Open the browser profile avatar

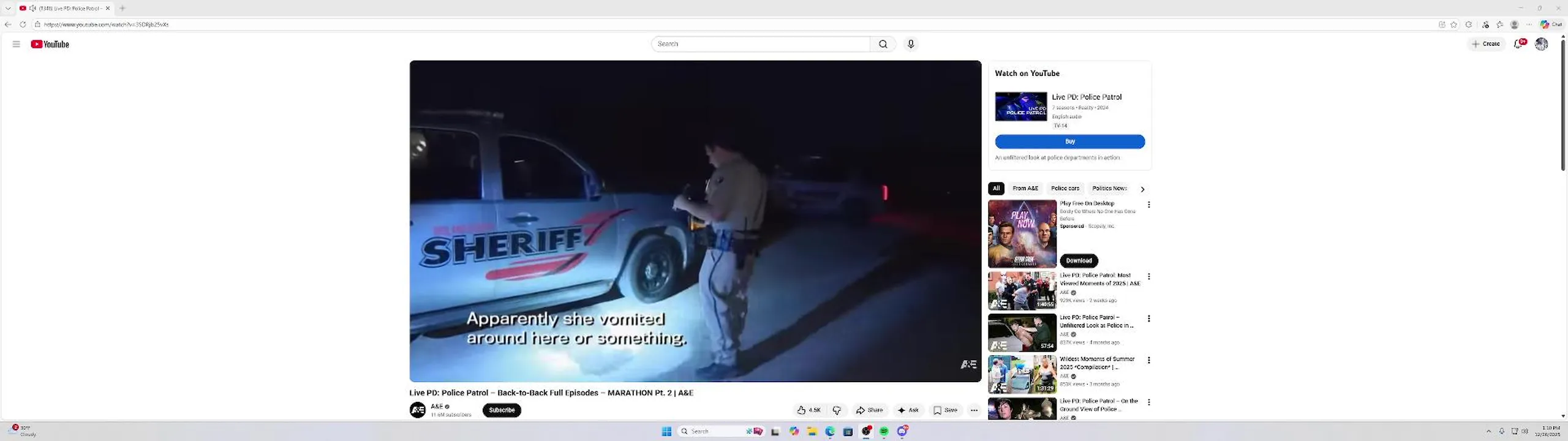point(1515,24)
